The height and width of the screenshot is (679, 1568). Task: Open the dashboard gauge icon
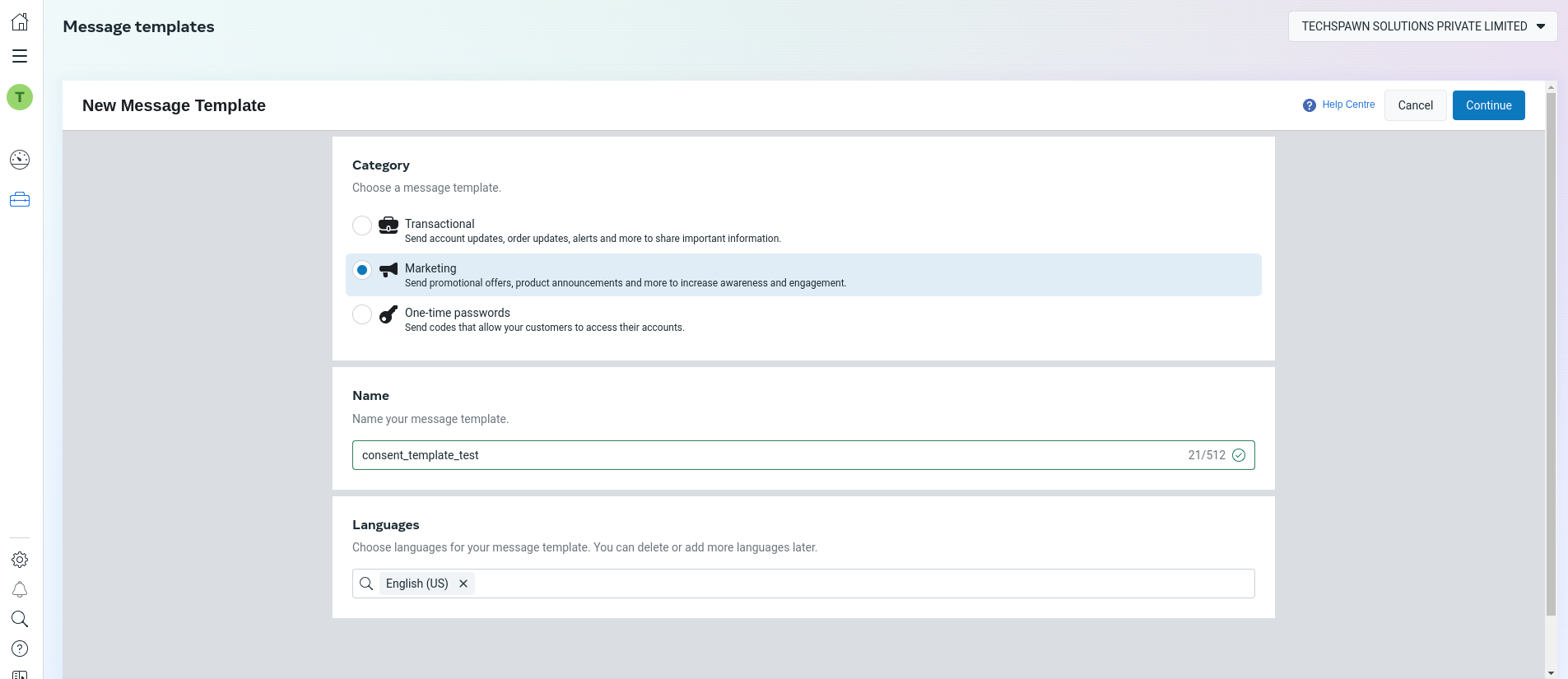coord(20,160)
